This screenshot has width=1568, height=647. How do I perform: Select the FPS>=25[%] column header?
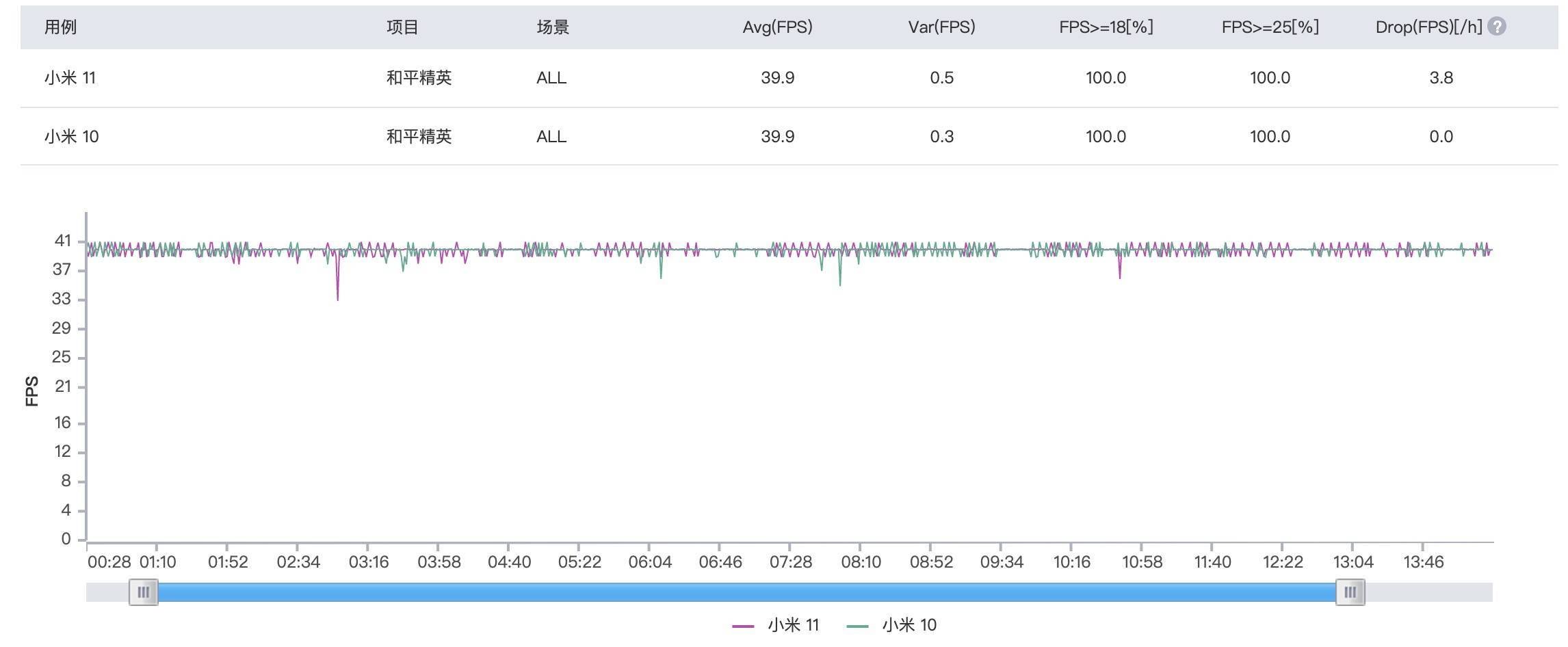click(x=1270, y=27)
